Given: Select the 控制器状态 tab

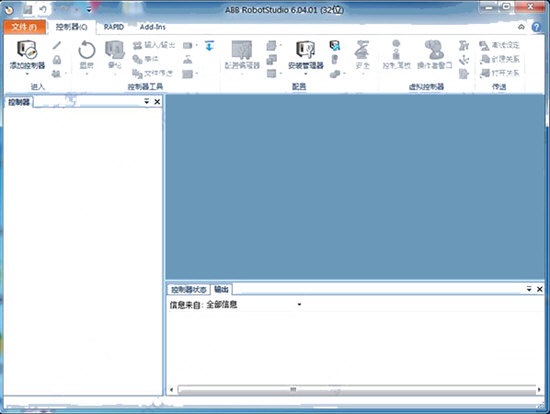Looking at the screenshot, I should [x=188, y=289].
